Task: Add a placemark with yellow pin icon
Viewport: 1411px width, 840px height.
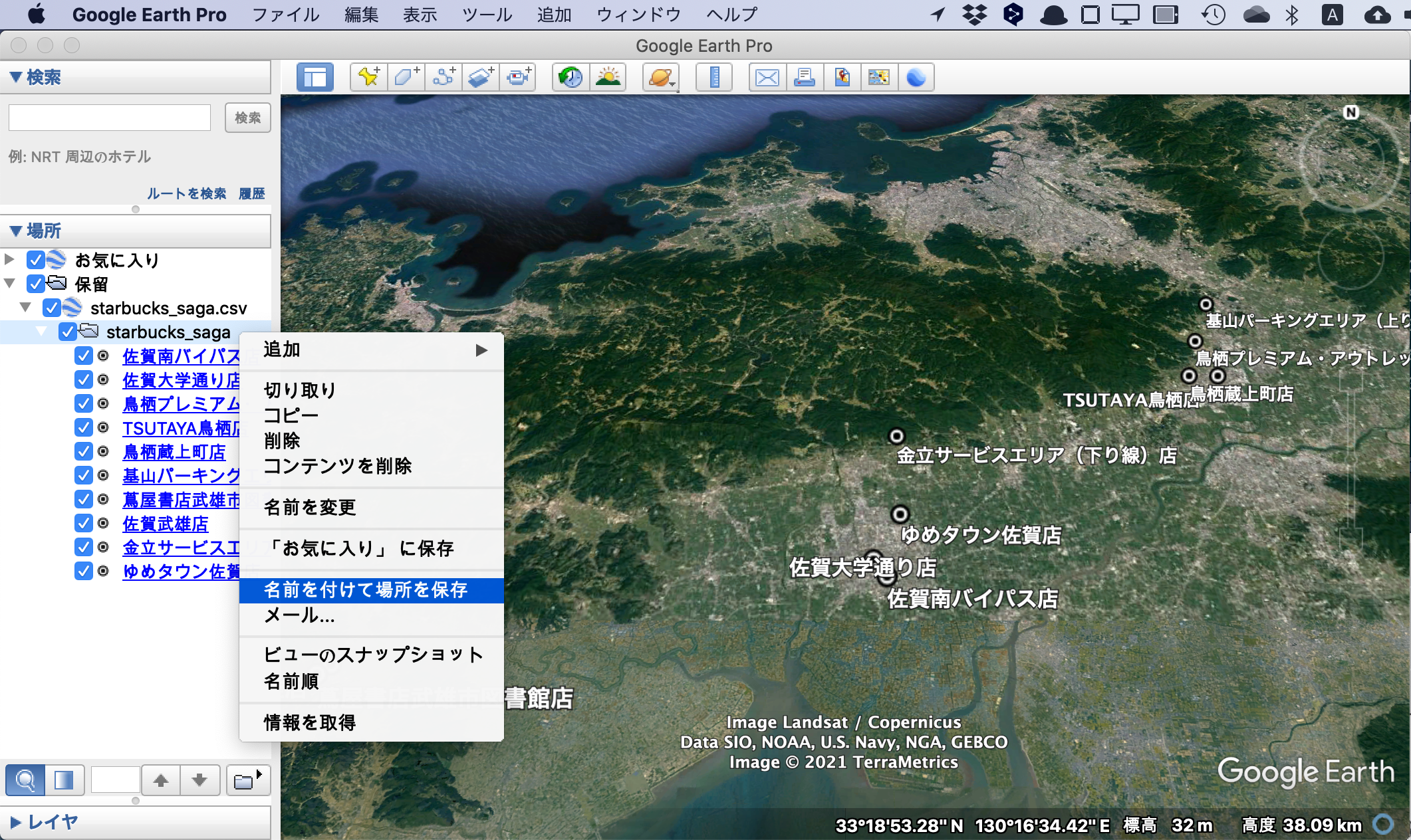Action: click(x=368, y=78)
